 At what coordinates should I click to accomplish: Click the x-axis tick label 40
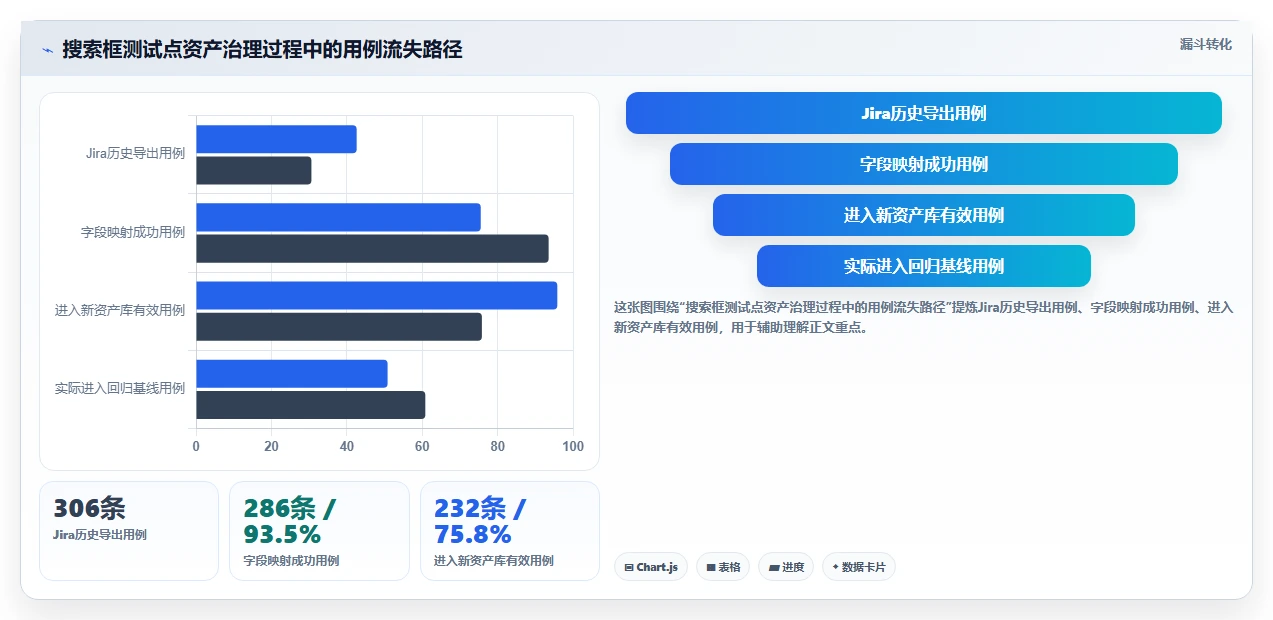347,446
